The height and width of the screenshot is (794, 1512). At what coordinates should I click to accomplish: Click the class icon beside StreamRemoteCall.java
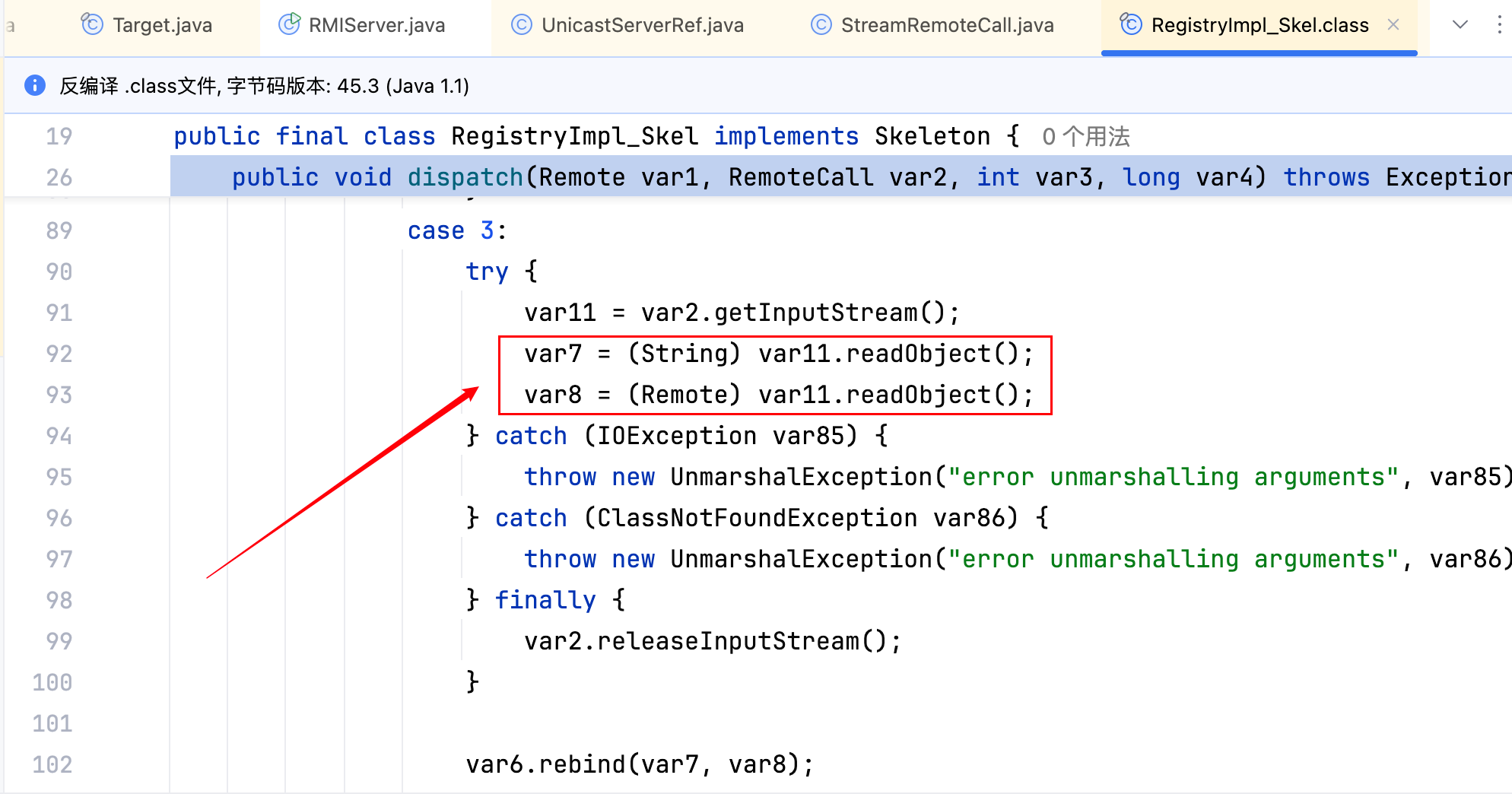[821, 25]
